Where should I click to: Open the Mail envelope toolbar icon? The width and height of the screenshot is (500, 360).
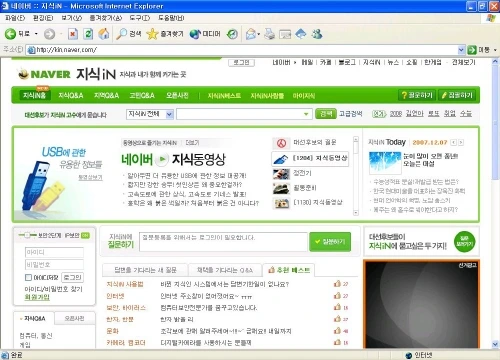click(x=251, y=34)
